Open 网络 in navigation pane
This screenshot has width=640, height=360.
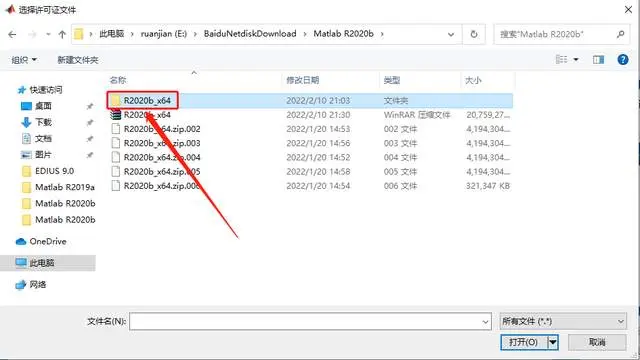click(31, 284)
